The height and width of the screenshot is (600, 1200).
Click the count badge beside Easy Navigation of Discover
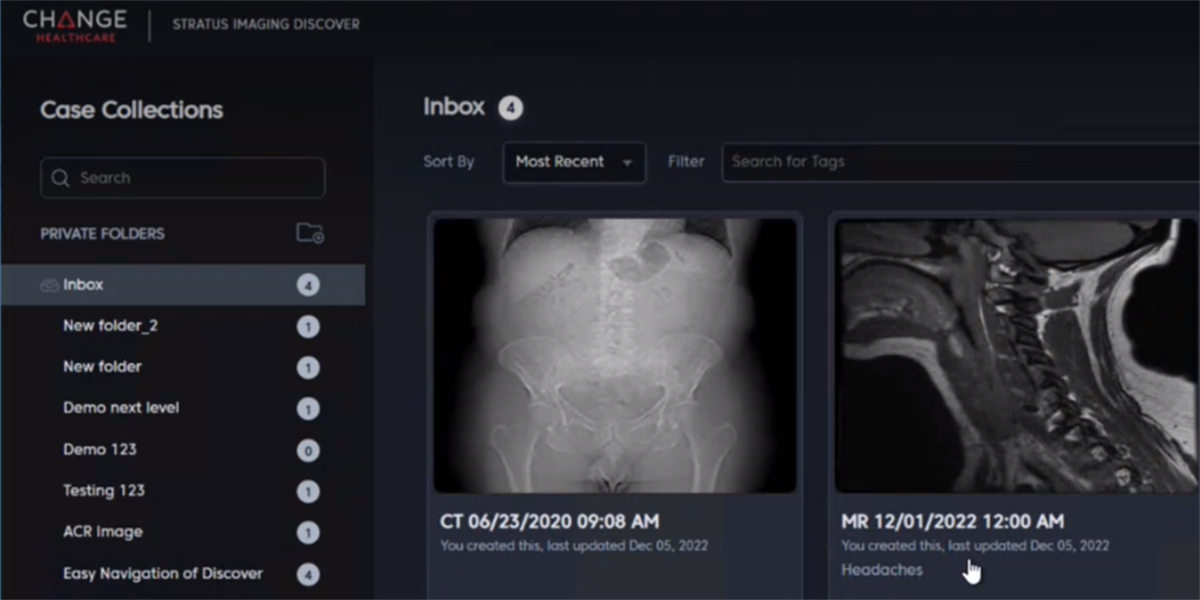pyautogui.click(x=308, y=575)
